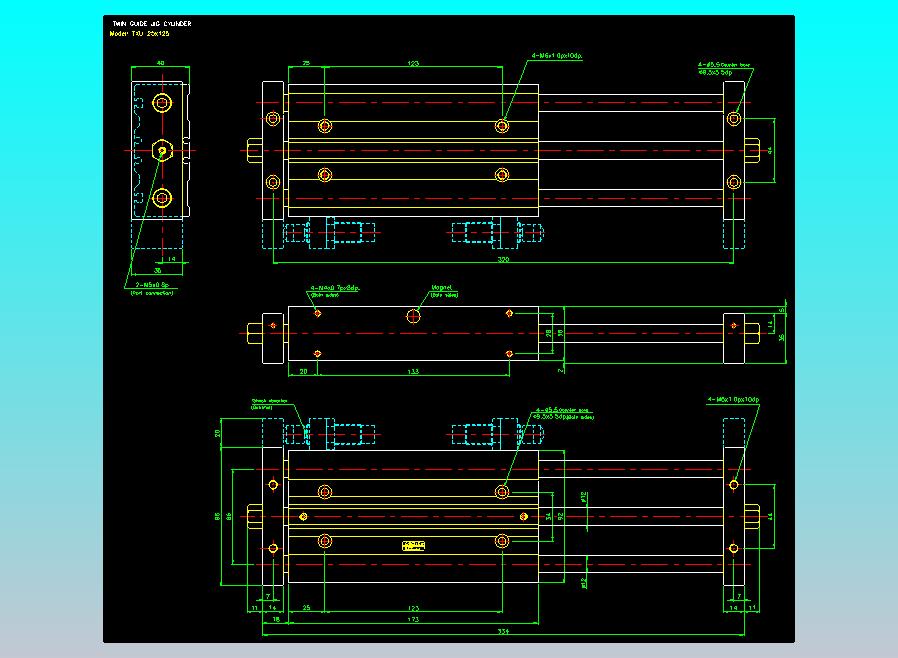The image size is (898, 658).
Task: Select the yellow "Model TXU 25x125" text
Action: coord(139,33)
